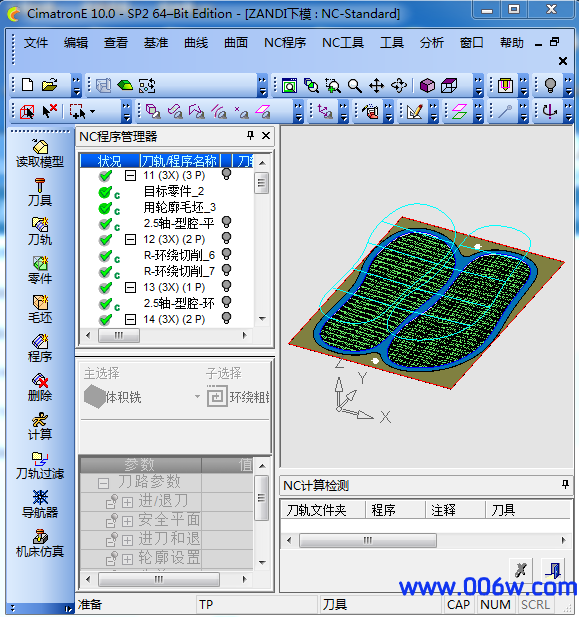This screenshot has width=579, height=617.
Task: Click the 刀轨/程序名称 column header
Action: pos(180,161)
